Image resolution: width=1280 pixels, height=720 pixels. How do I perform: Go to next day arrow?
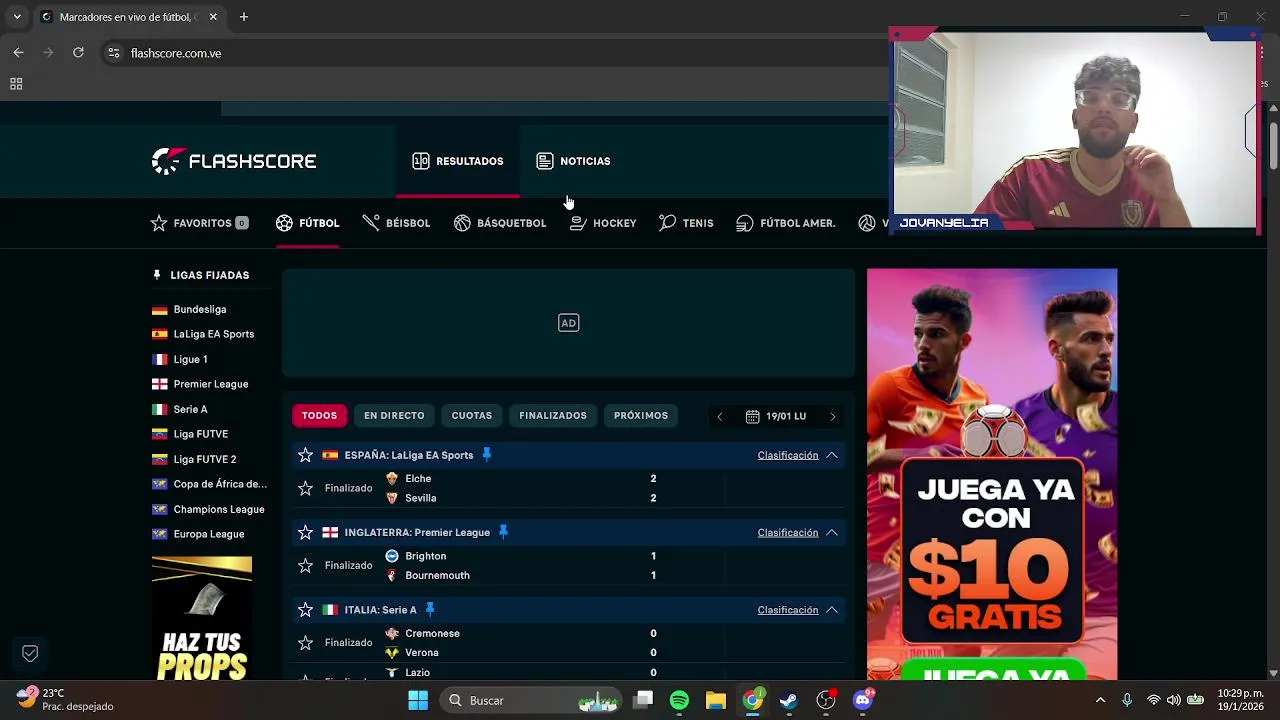pyautogui.click(x=832, y=416)
